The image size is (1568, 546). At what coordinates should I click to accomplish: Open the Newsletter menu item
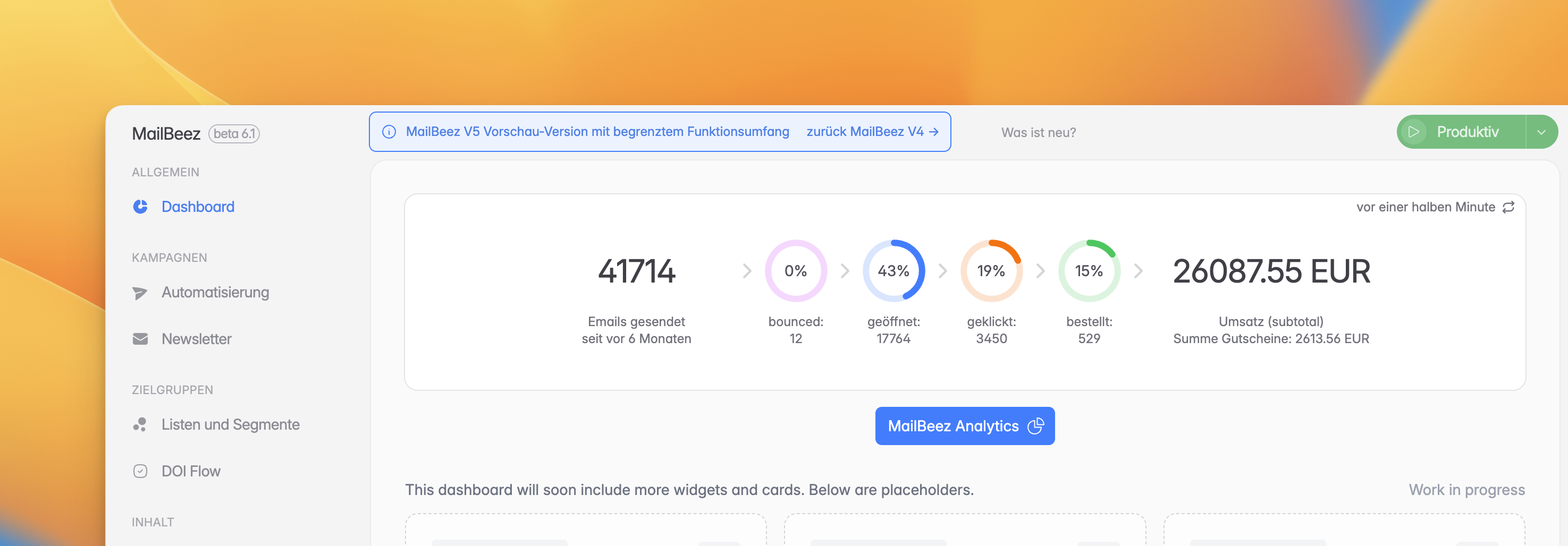[x=196, y=339]
